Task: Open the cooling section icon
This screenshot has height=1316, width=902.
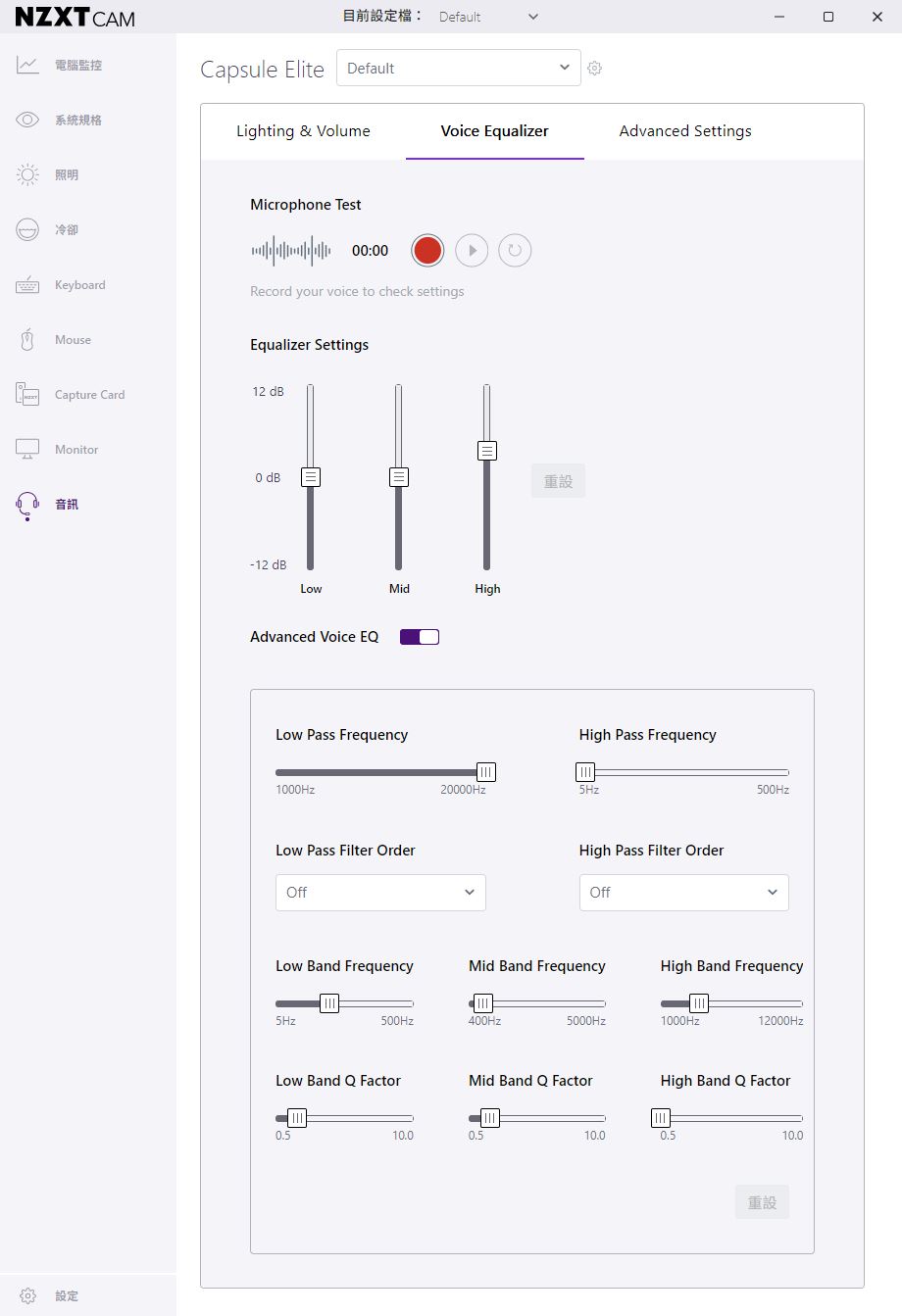Action: [27, 229]
